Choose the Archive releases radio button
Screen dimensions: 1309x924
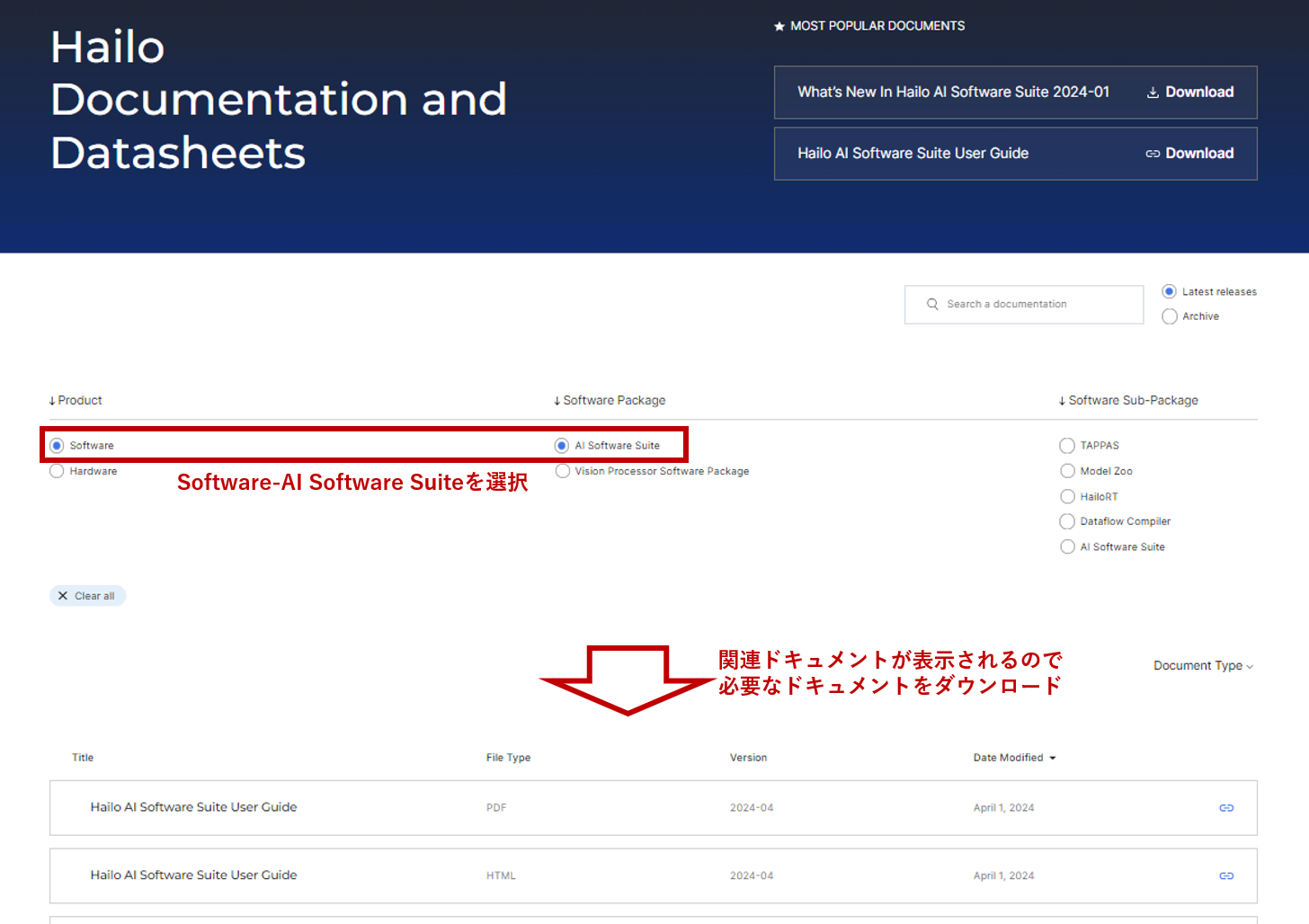1170,316
